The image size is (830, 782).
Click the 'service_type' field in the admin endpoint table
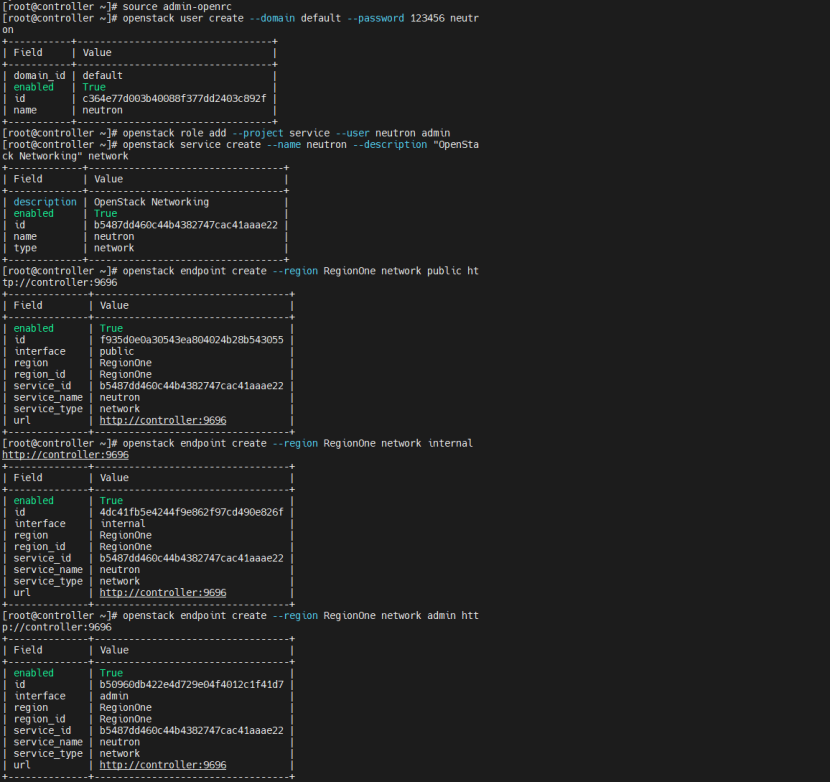click(x=48, y=753)
